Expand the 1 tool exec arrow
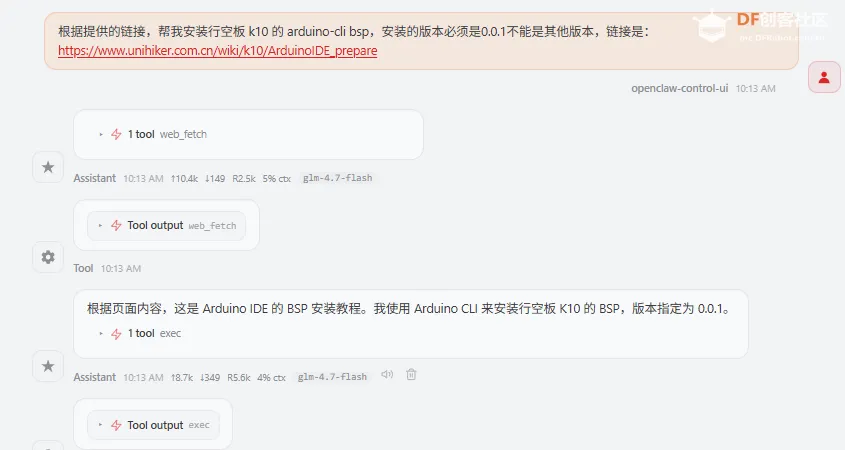 (101, 334)
